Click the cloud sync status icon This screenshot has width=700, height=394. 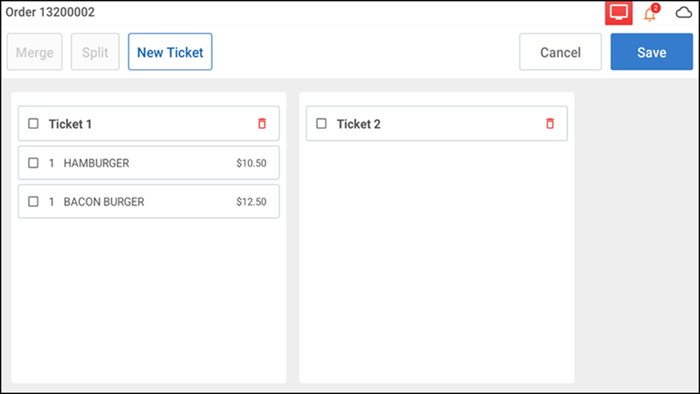[683, 12]
